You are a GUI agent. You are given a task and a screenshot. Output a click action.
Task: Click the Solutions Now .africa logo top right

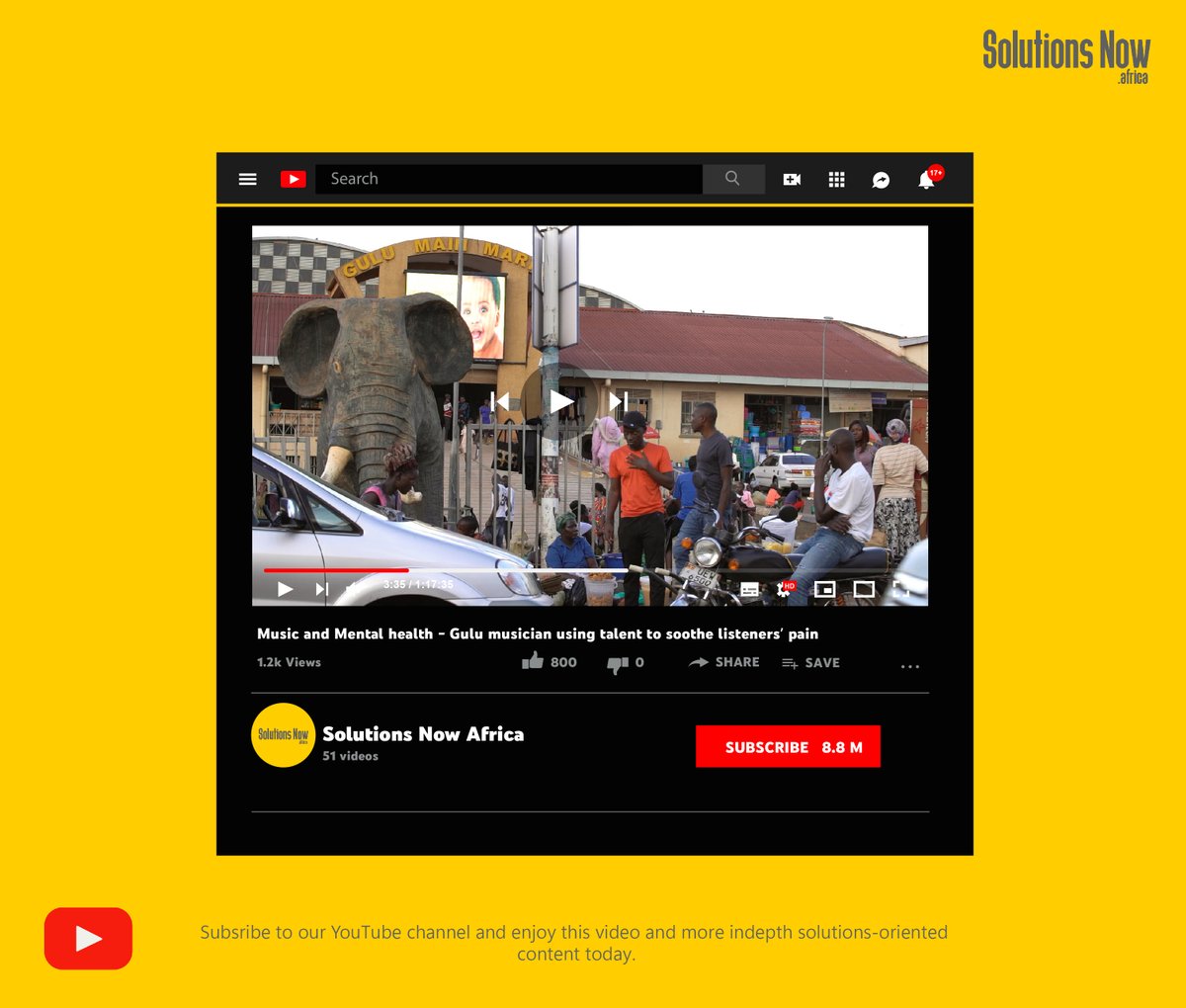pos(1066,56)
